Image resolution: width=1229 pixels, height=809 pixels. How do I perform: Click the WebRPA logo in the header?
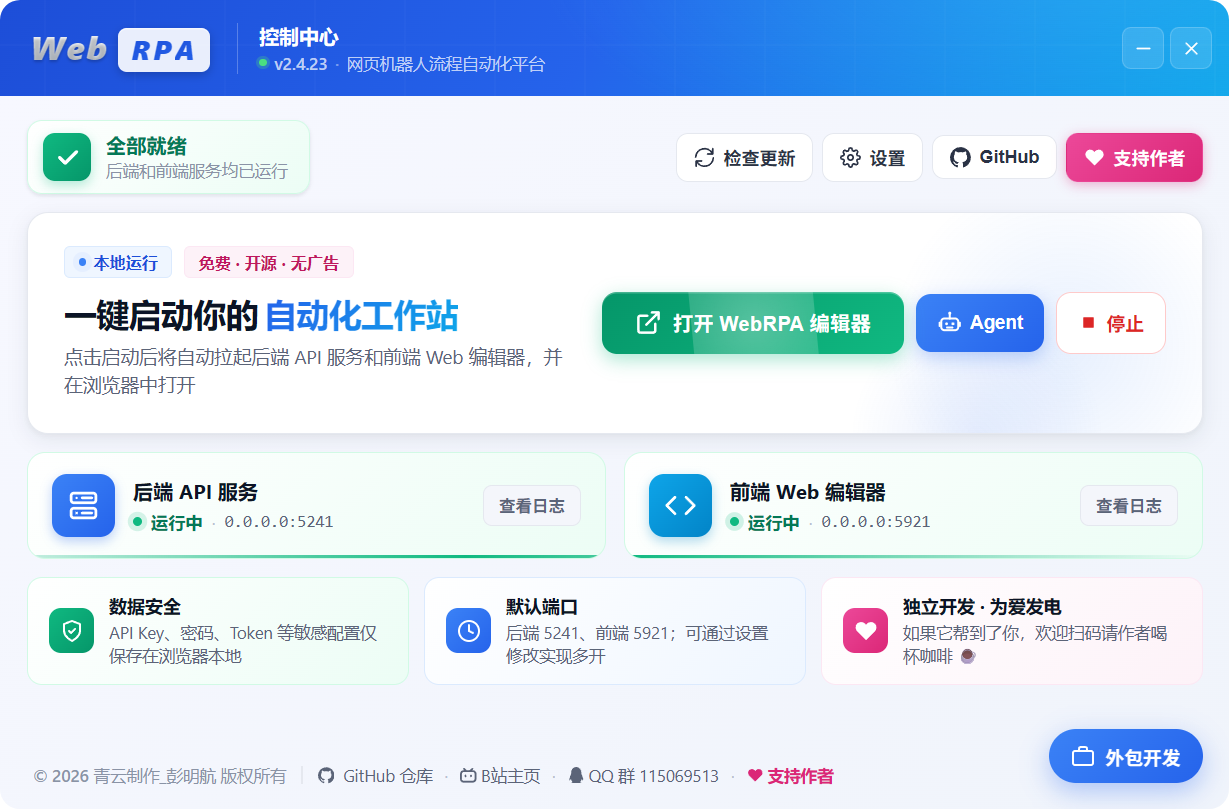(x=121, y=49)
